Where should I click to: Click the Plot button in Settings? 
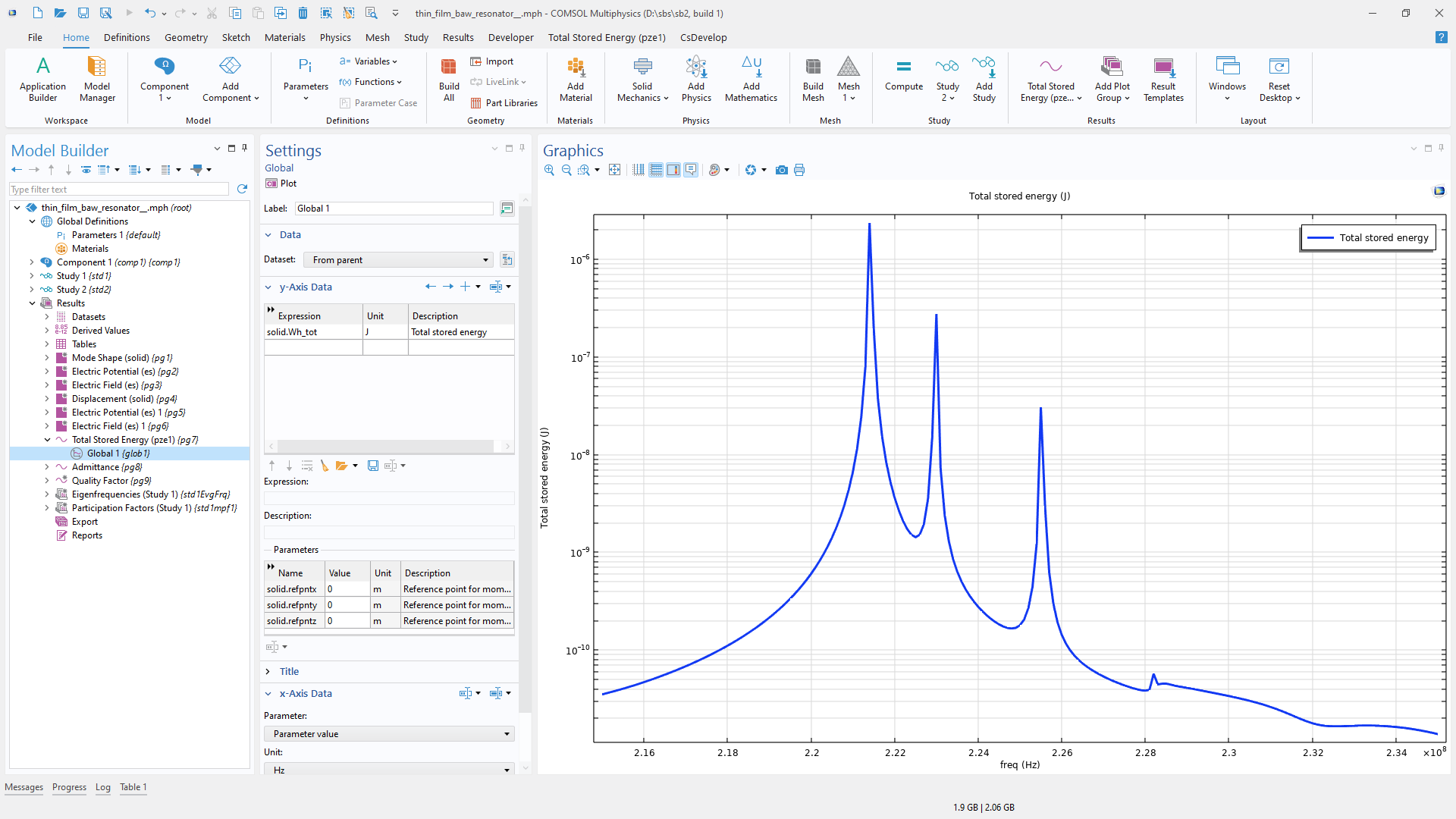tap(281, 184)
